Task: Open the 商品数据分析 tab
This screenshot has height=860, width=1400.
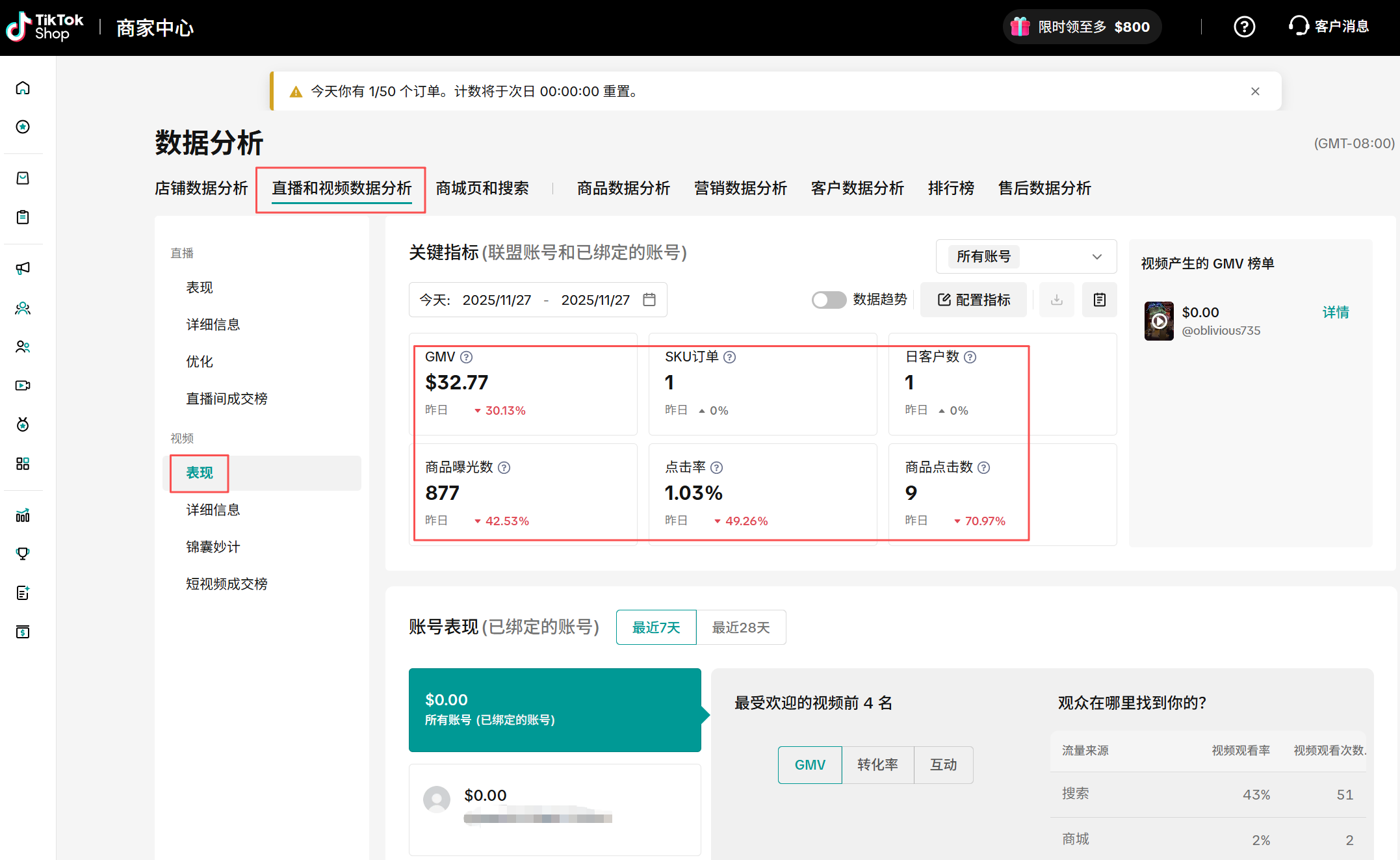Action: pos(623,189)
